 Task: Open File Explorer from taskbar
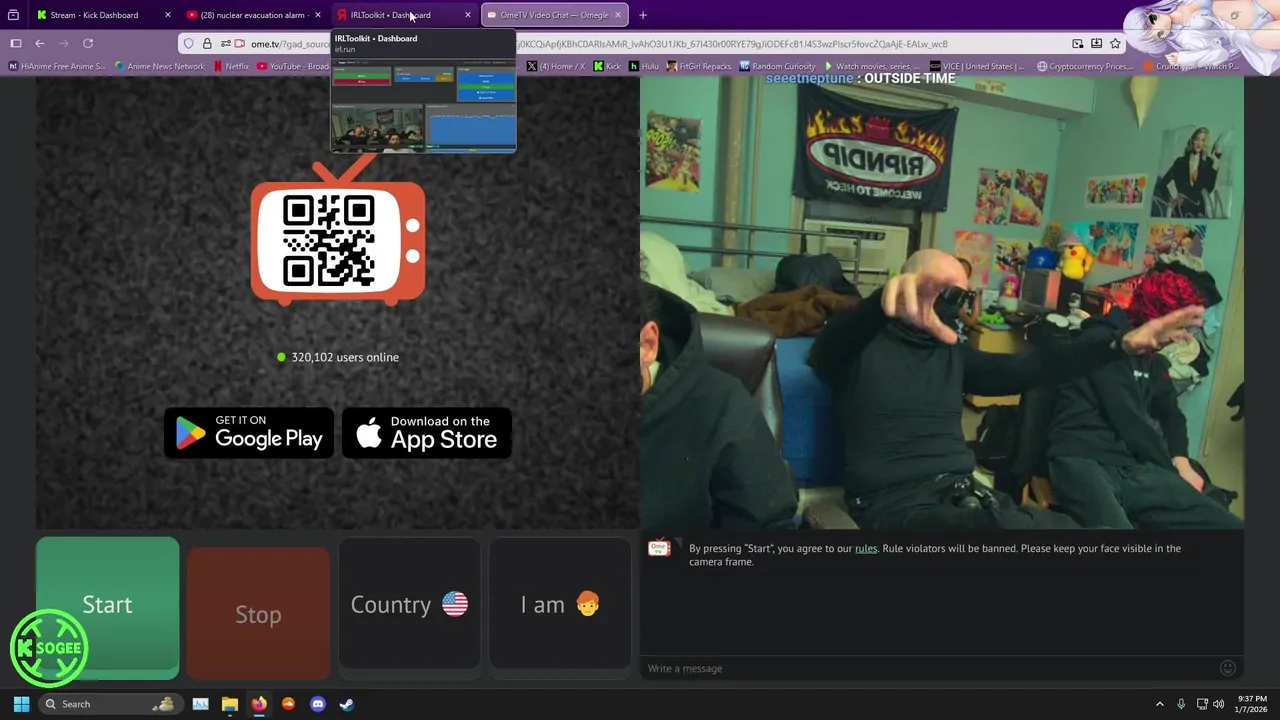pos(230,704)
